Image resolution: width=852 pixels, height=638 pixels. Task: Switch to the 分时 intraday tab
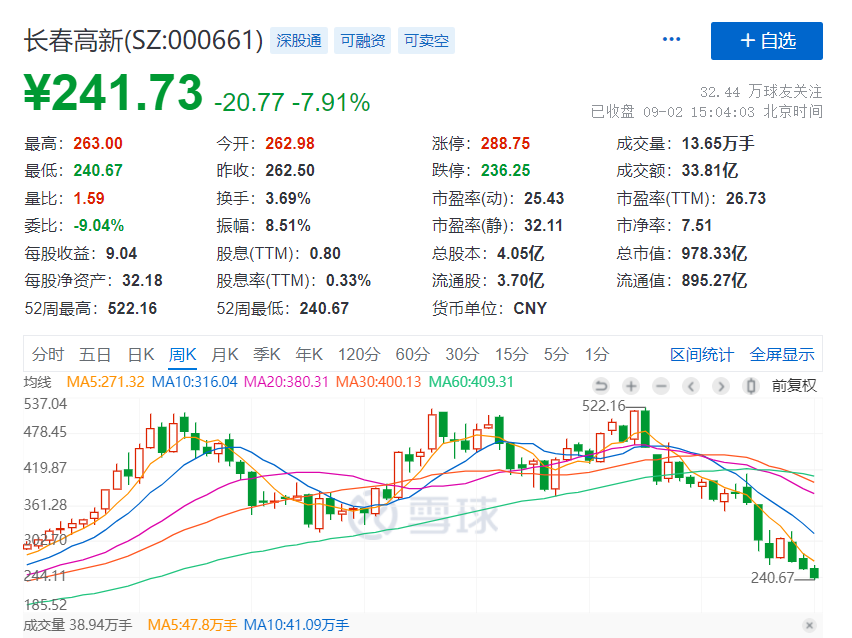coord(47,354)
